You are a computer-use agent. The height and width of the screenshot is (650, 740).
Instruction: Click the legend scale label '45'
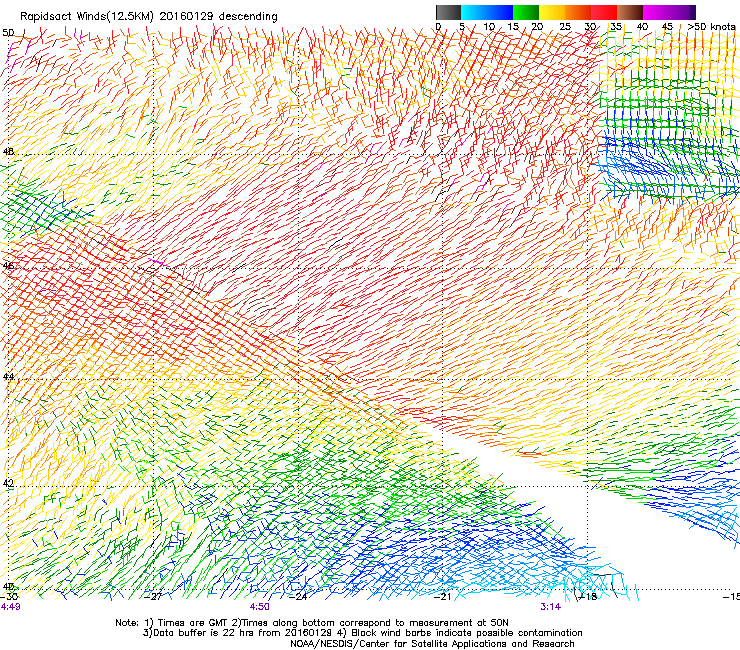click(x=667, y=27)
